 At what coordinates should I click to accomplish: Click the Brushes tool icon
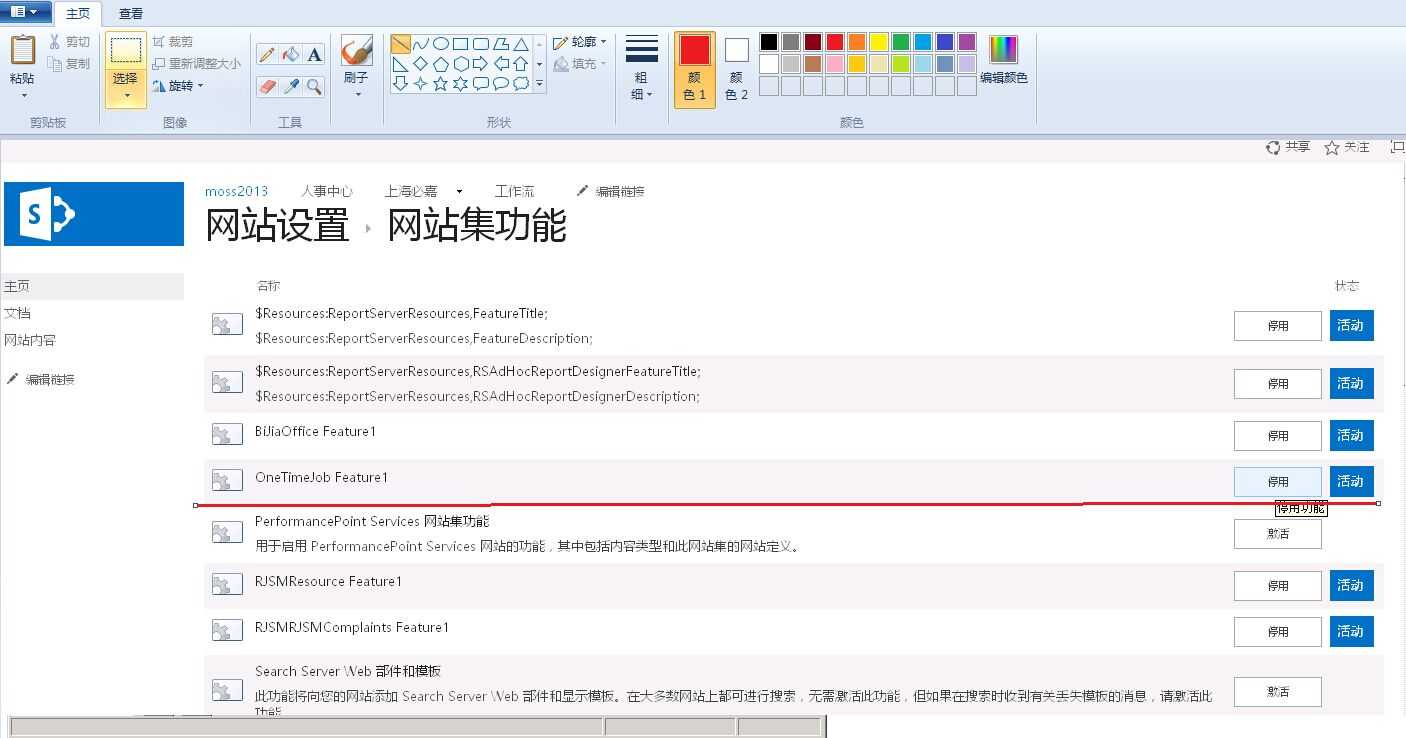click(356, 50)
